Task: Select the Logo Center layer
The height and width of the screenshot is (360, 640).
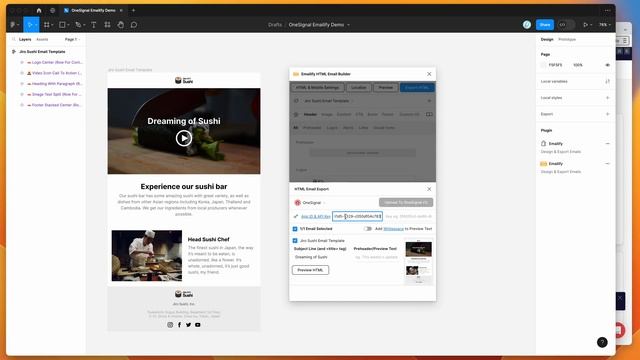Action: tap(57, 62)
